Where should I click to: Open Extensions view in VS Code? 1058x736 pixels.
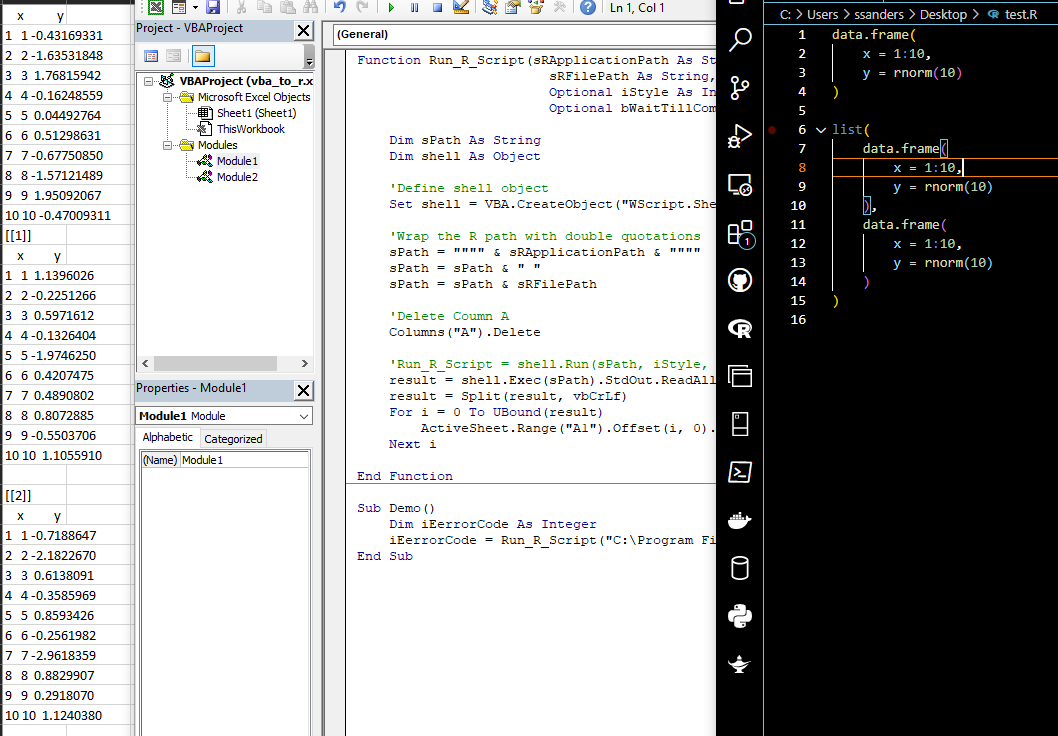click(x=740, y=233)
